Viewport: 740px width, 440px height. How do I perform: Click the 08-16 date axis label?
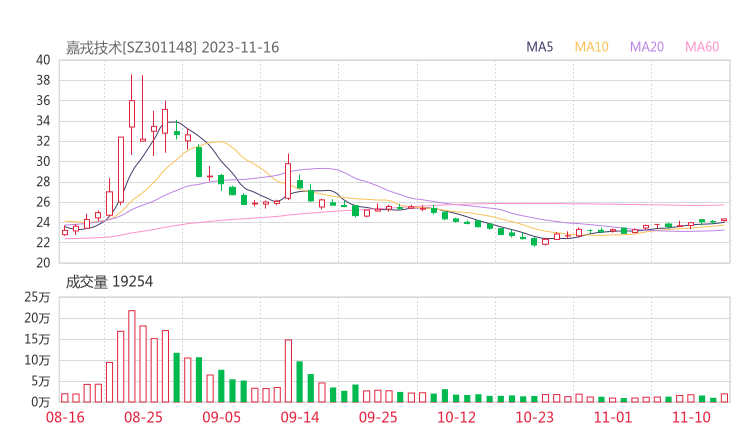tap(65, 417)
